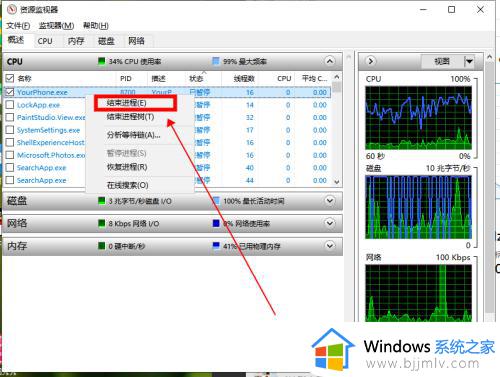The height and width of the screenshot is (377, 500).
Task: Check the ShellExperienceHost checkbox
Action: click(x=10, y=143)
